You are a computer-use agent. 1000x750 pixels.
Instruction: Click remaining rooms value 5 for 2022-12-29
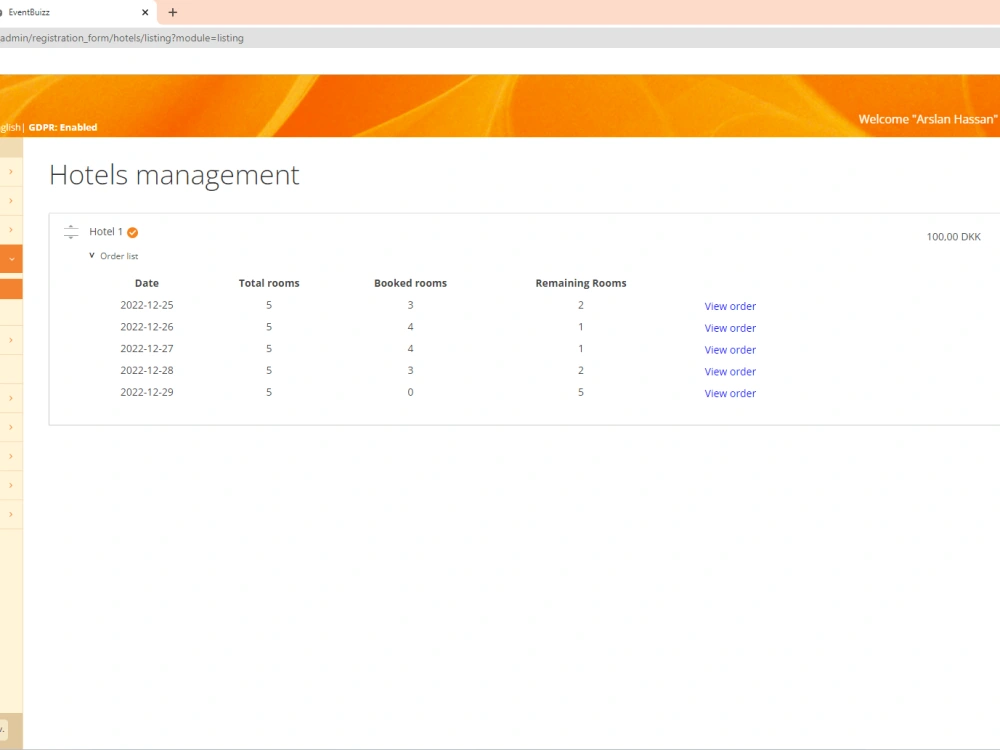point(581,392)
